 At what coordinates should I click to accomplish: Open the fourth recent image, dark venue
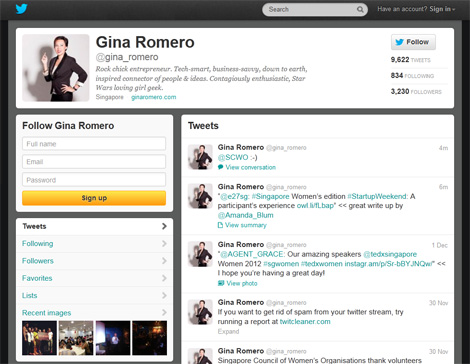pos(149,338)
